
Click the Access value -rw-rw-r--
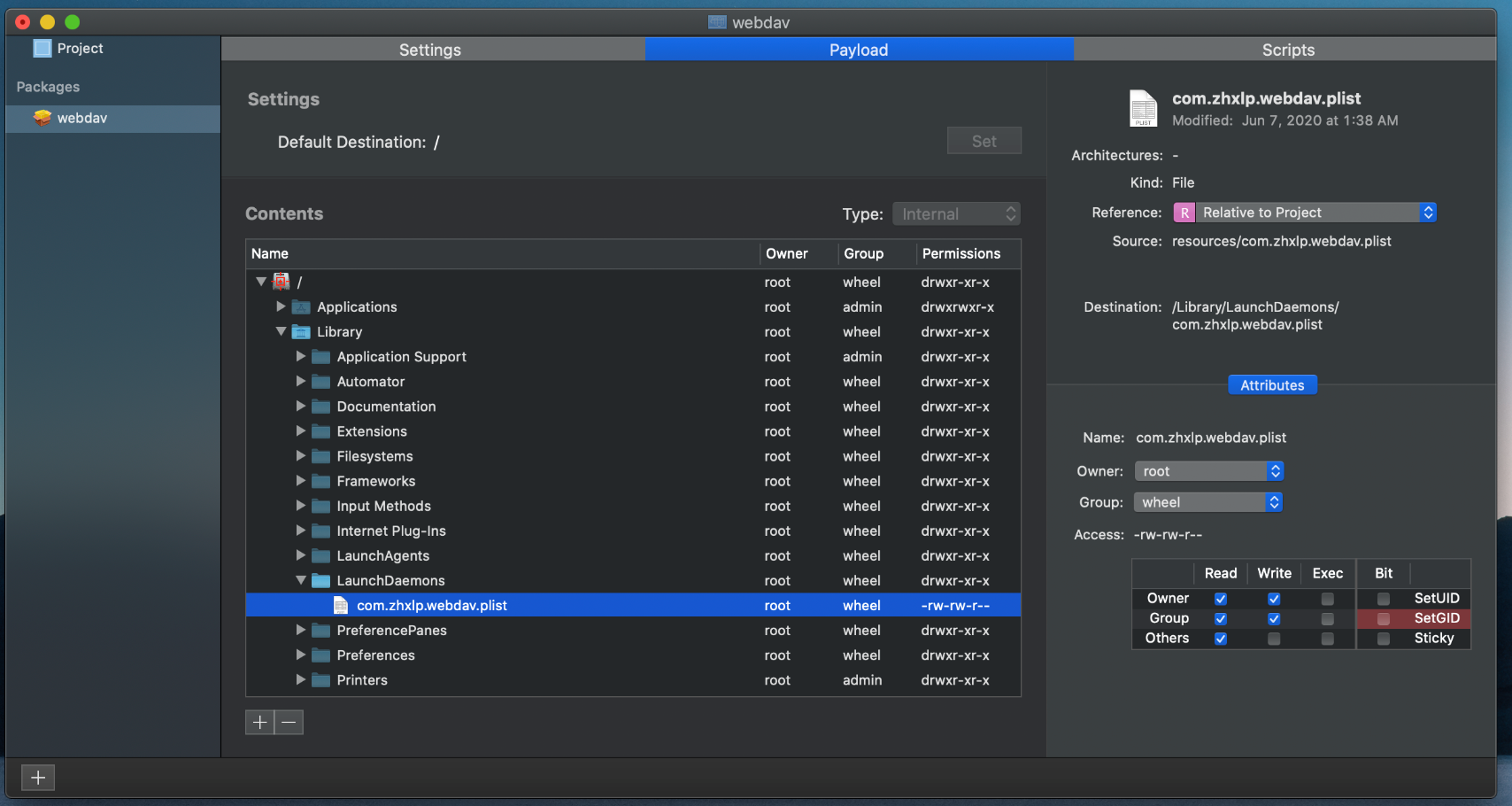click(x=1168, y=535)
